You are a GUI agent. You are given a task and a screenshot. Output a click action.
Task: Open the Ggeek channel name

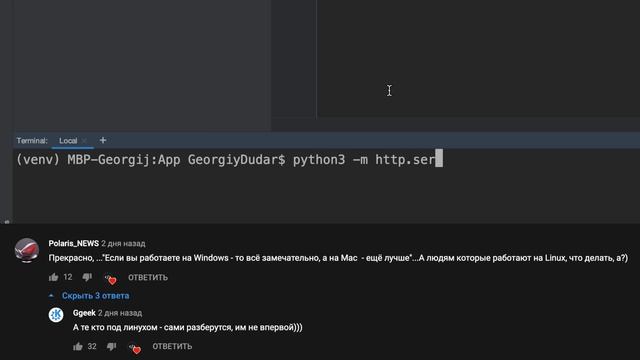84,313
